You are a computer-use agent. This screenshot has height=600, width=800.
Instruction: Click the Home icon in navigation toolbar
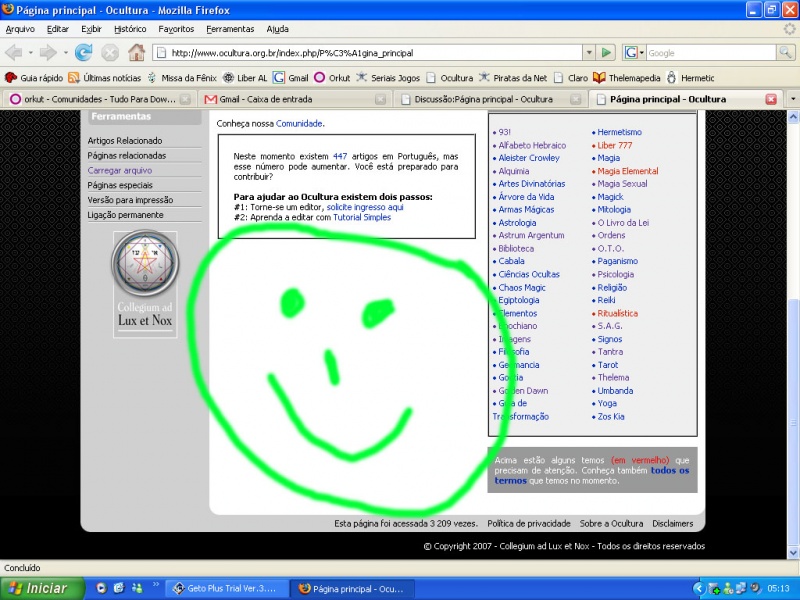point(136,53)
